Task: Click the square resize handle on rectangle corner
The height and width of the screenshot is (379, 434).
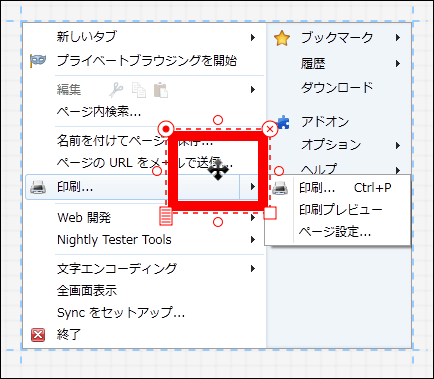Action: [270, 213]
